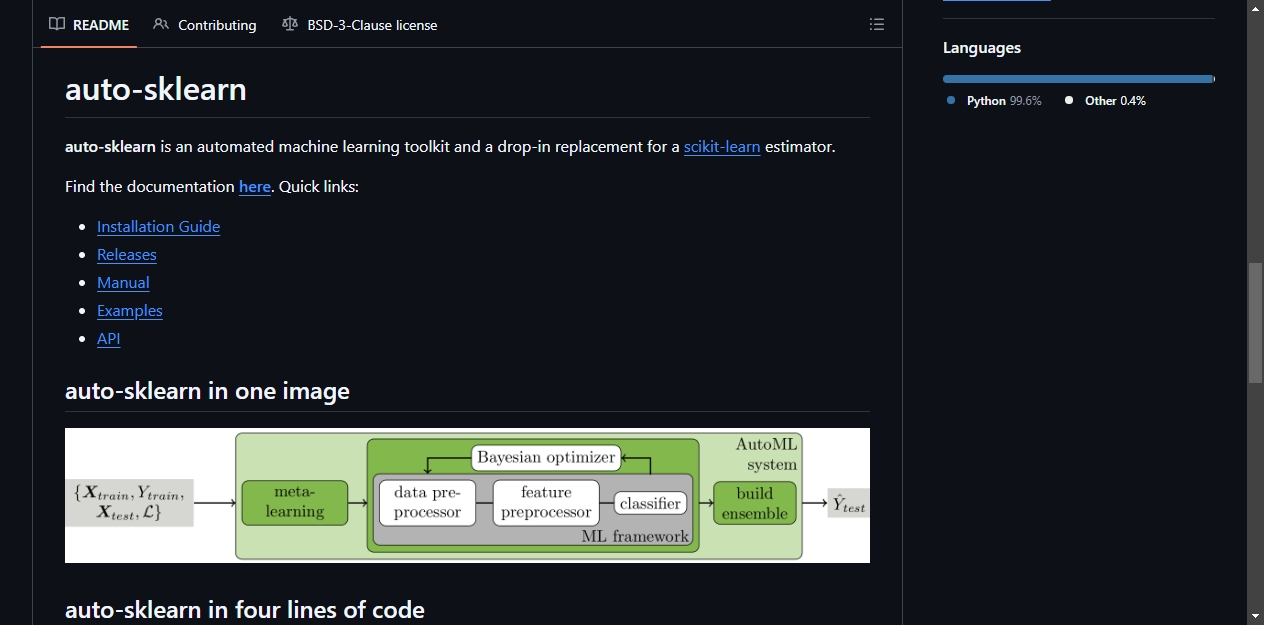Click the Other 0.4% language entry
The height and width of the screenshot is (625, 1264).
pyautogui.click(x=1106, y=100)
